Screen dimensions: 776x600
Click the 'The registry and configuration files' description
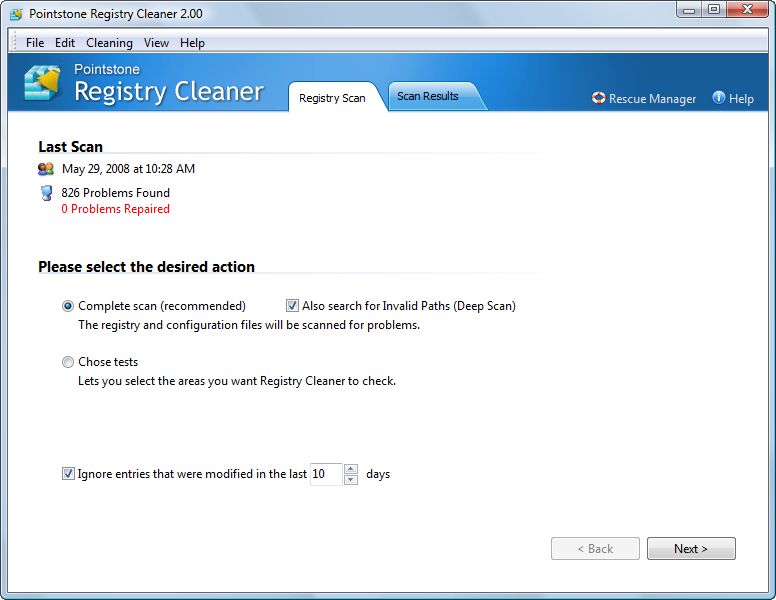click(249, 325)
